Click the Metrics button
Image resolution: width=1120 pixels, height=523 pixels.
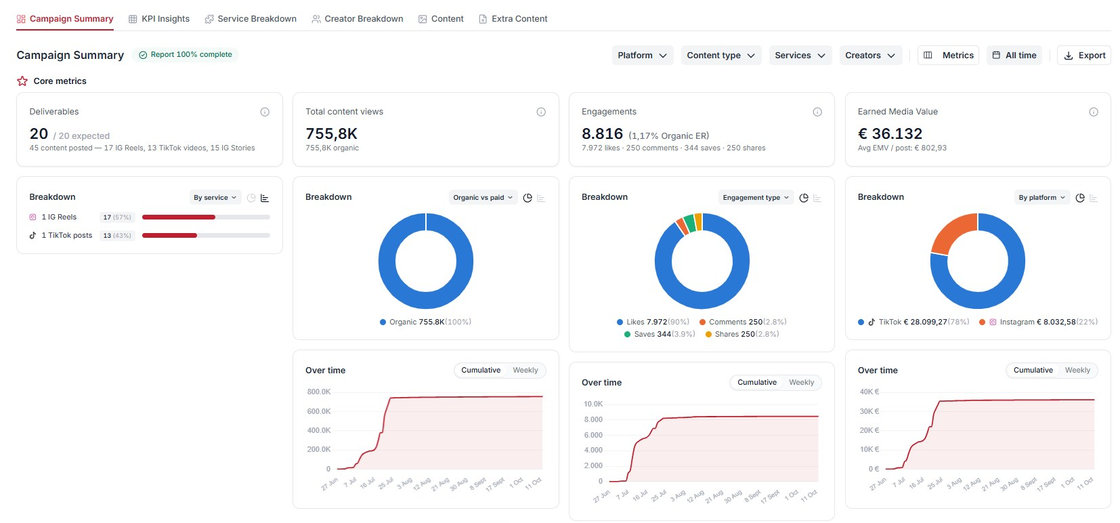[x=948, y=55]
